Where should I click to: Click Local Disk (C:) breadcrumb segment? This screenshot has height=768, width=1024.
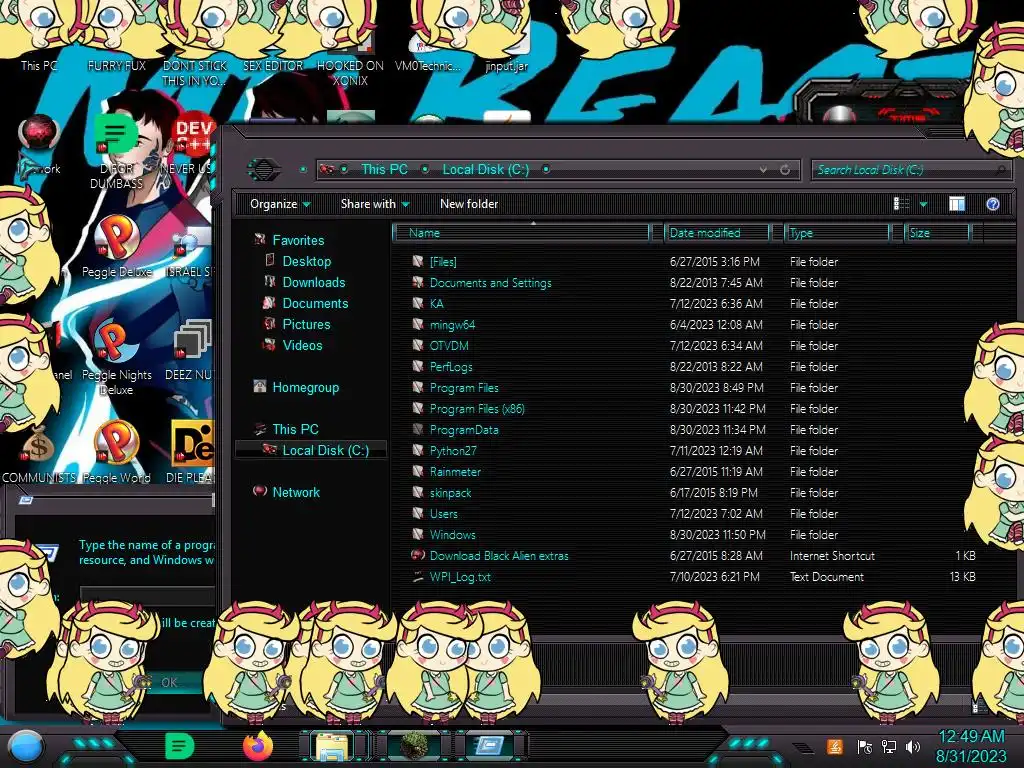point(486,170)
